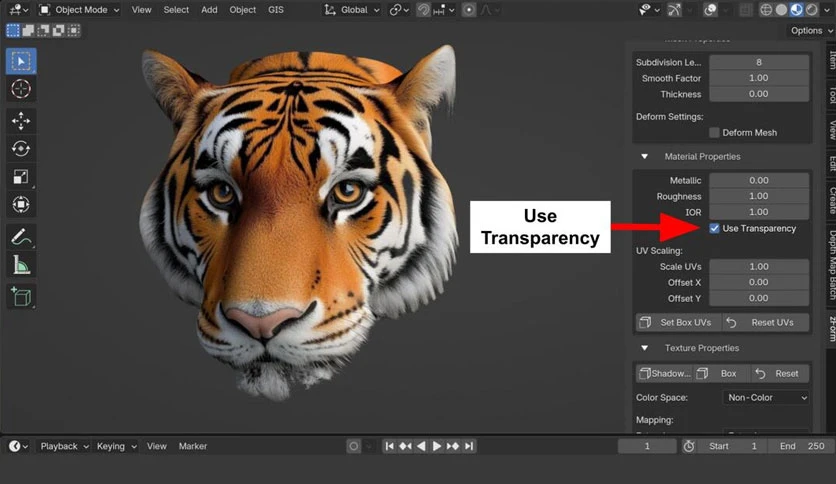Click Reset in Texture Properties
836x484 pixels.
click(x=780, y=374)
